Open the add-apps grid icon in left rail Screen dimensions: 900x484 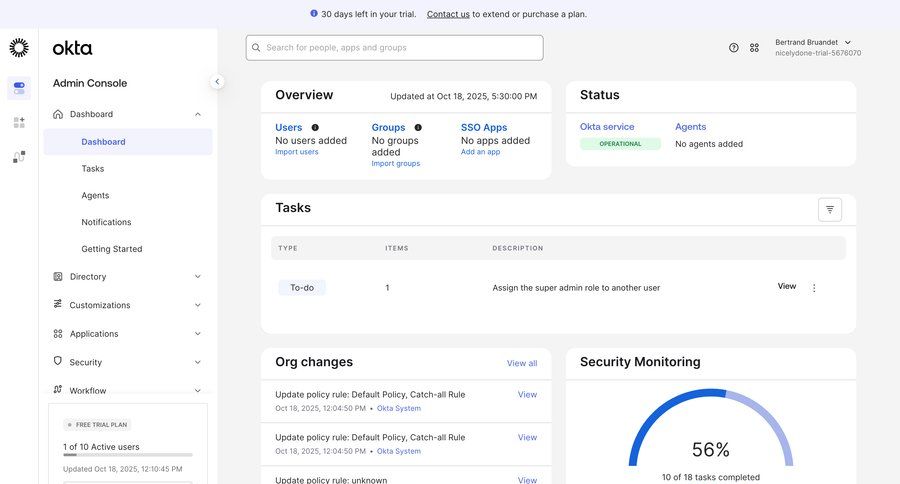19,122
